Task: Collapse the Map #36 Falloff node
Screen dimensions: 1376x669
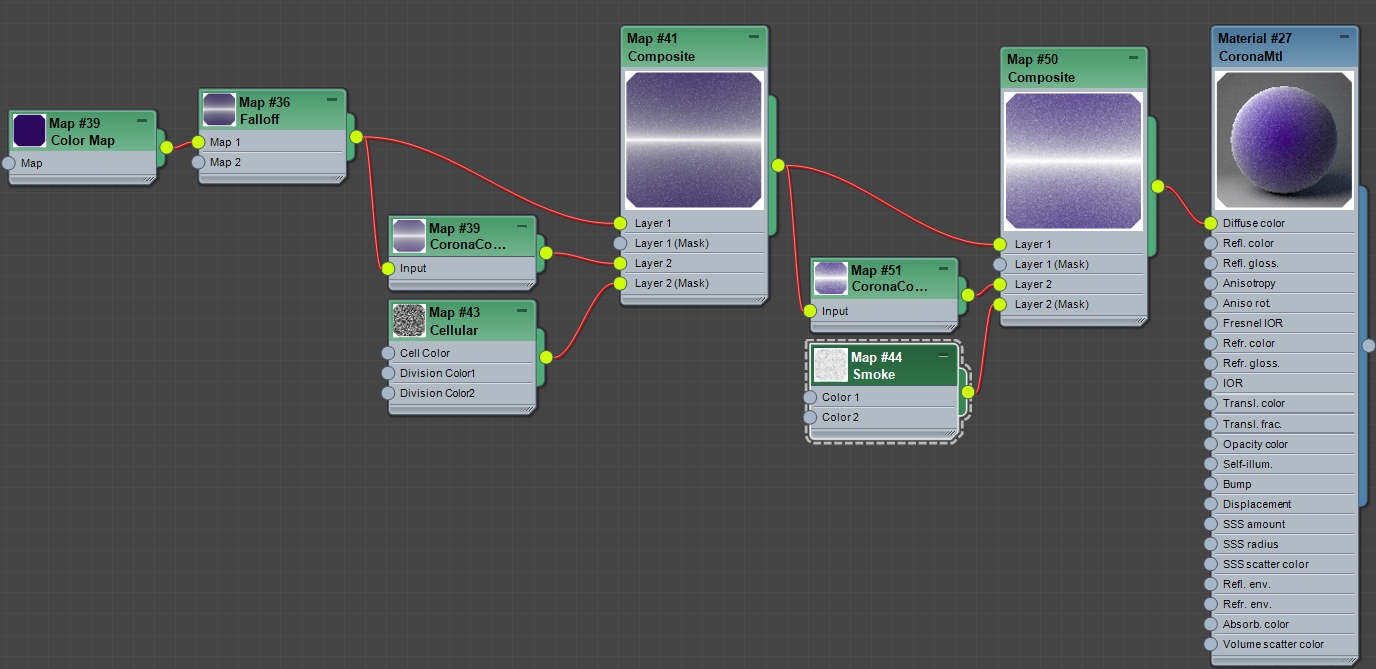Action: (331, 100)
